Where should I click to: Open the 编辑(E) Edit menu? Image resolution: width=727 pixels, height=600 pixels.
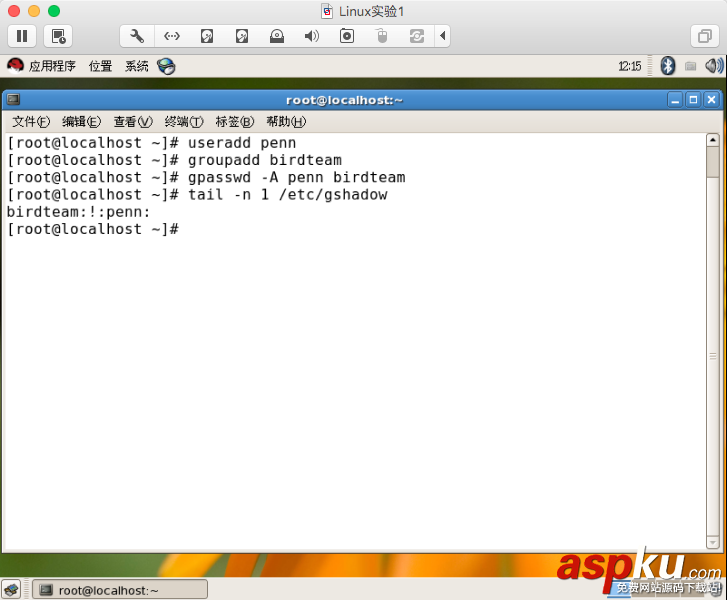pyautogui.click(x=82, y=121)
